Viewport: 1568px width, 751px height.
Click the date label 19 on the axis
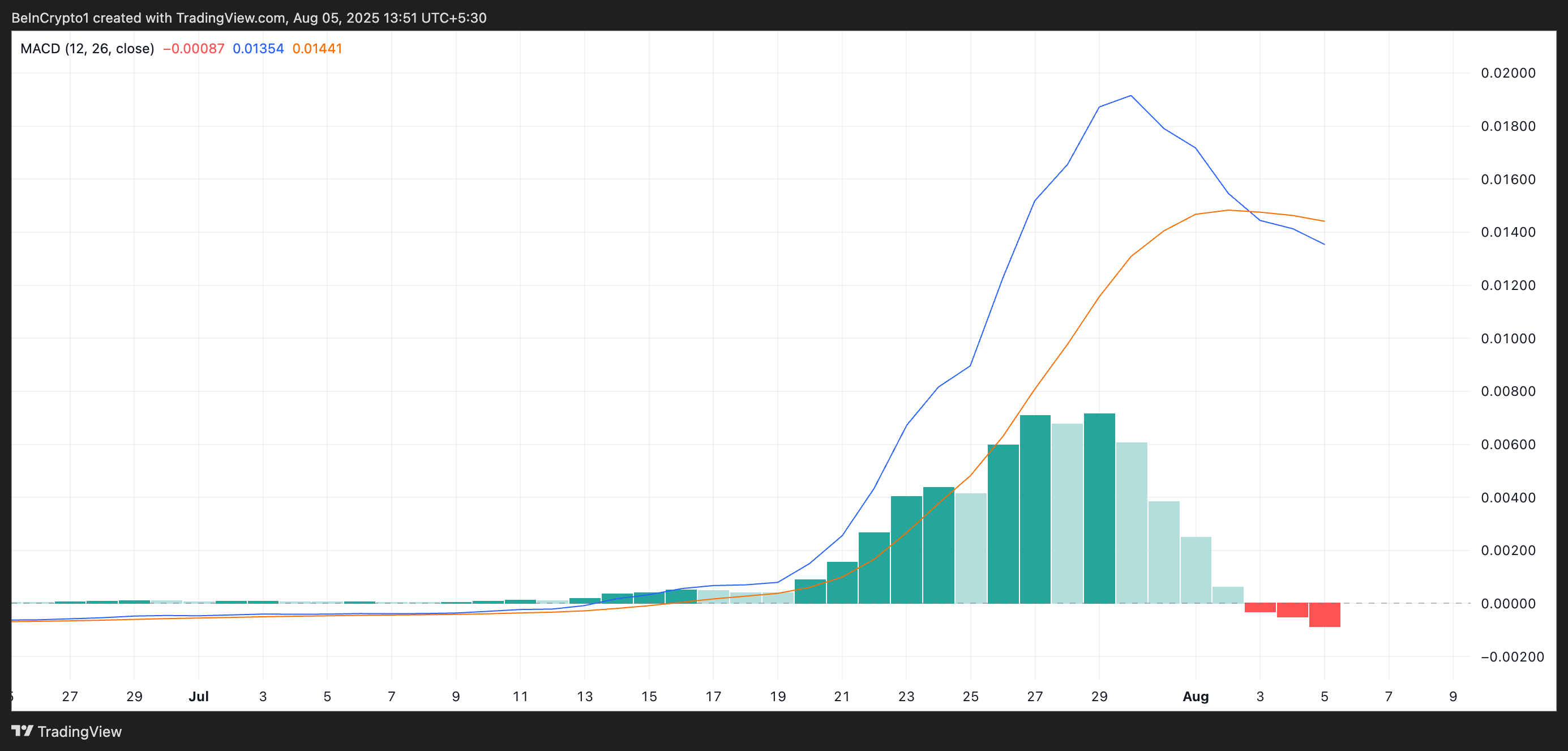(x=777, y=696)
